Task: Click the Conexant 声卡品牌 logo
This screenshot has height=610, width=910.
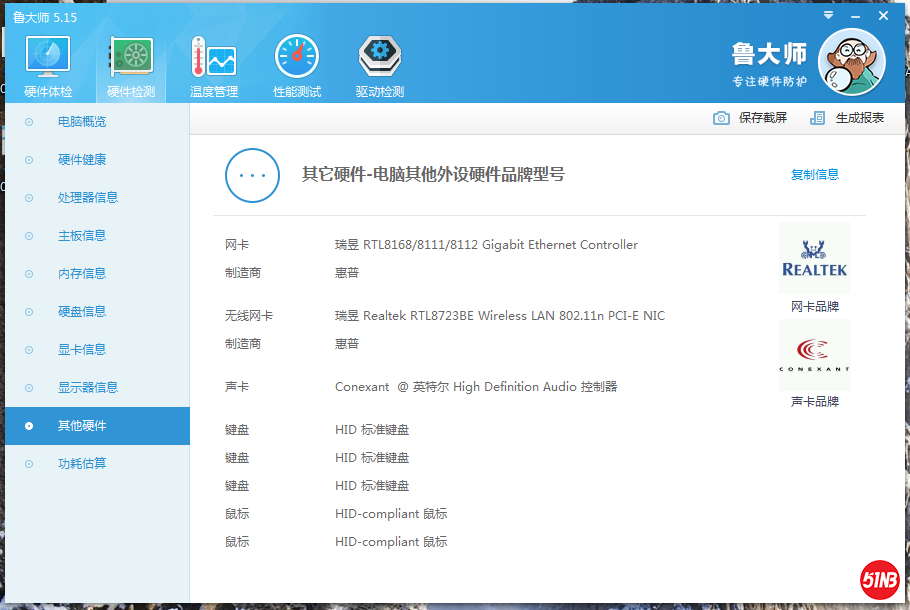Action: coord(814,355)
